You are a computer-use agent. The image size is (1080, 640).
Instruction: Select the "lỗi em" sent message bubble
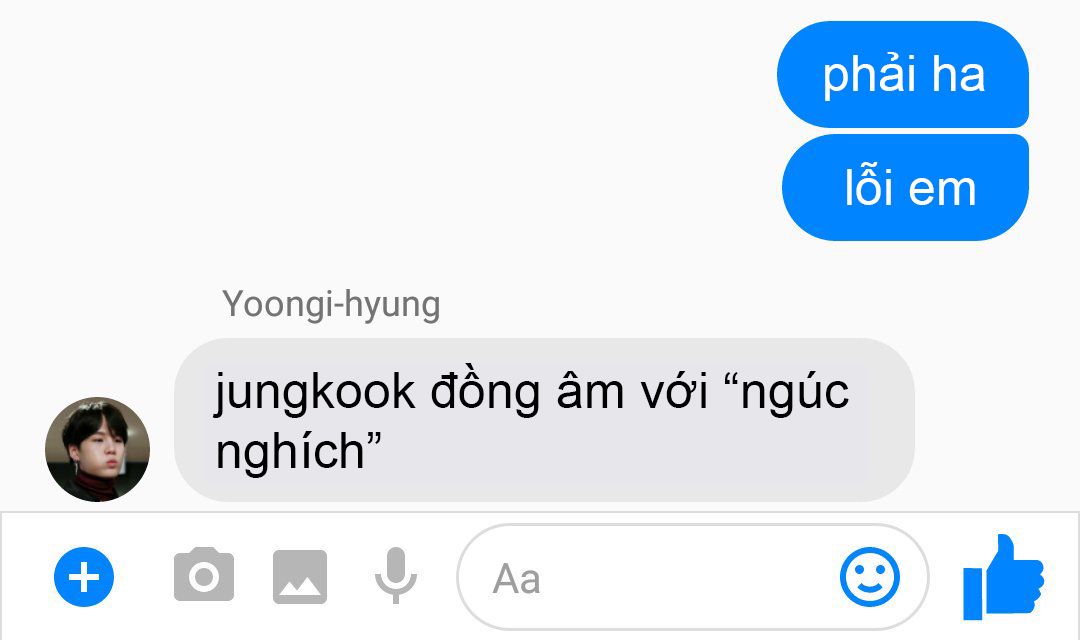[x=905, y=187]
